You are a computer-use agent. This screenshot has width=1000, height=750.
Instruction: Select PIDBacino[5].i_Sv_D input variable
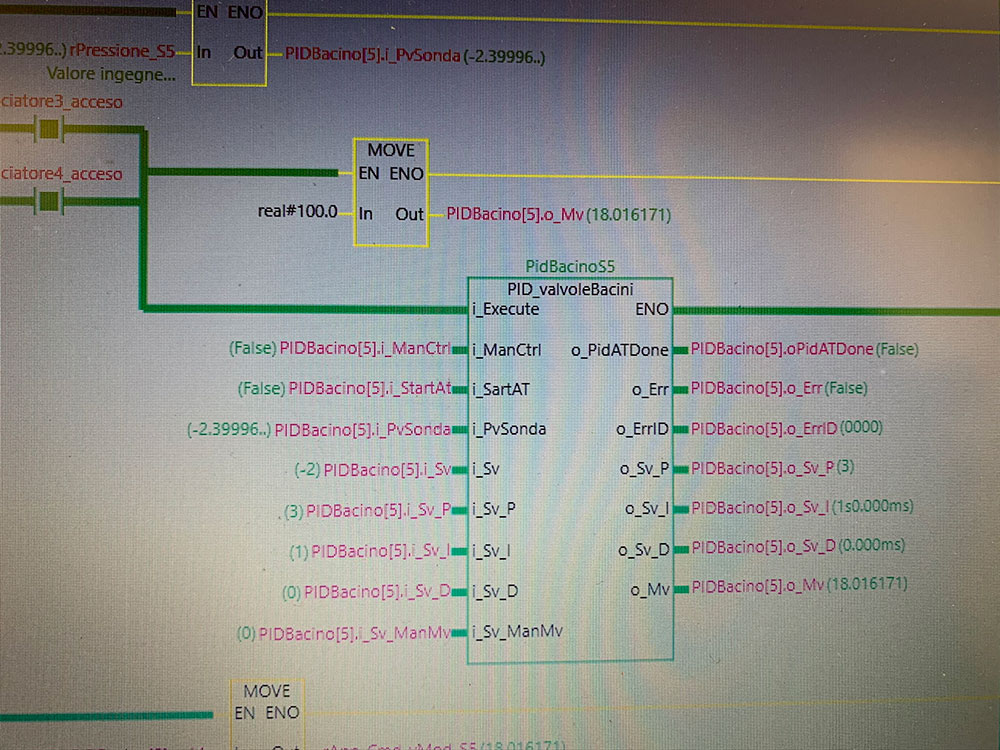click(378, 592)
